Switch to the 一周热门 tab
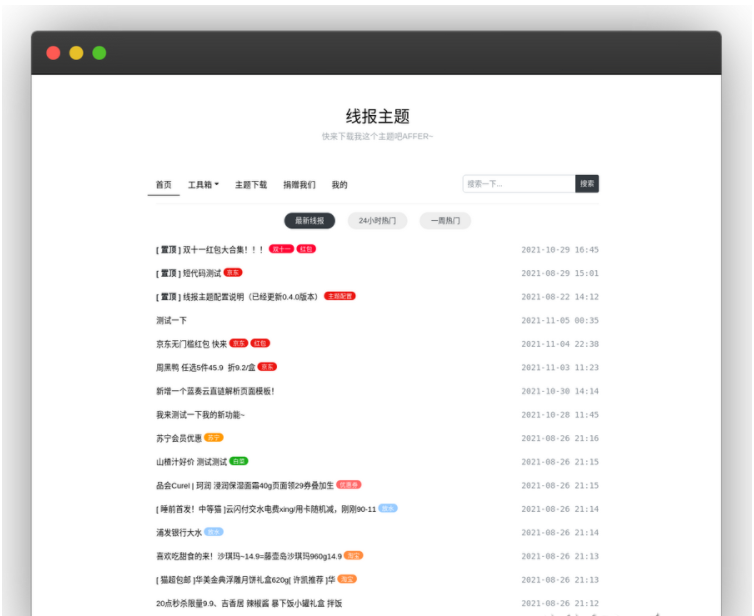The image size is (754, 616). click(x=445, y=221)
